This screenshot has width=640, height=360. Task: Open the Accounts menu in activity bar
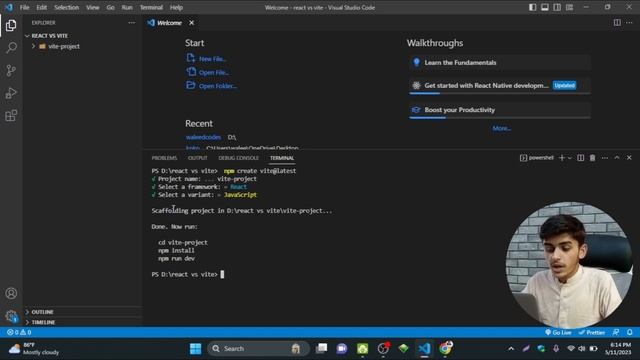pyautogui.click(x=11, y=293)
